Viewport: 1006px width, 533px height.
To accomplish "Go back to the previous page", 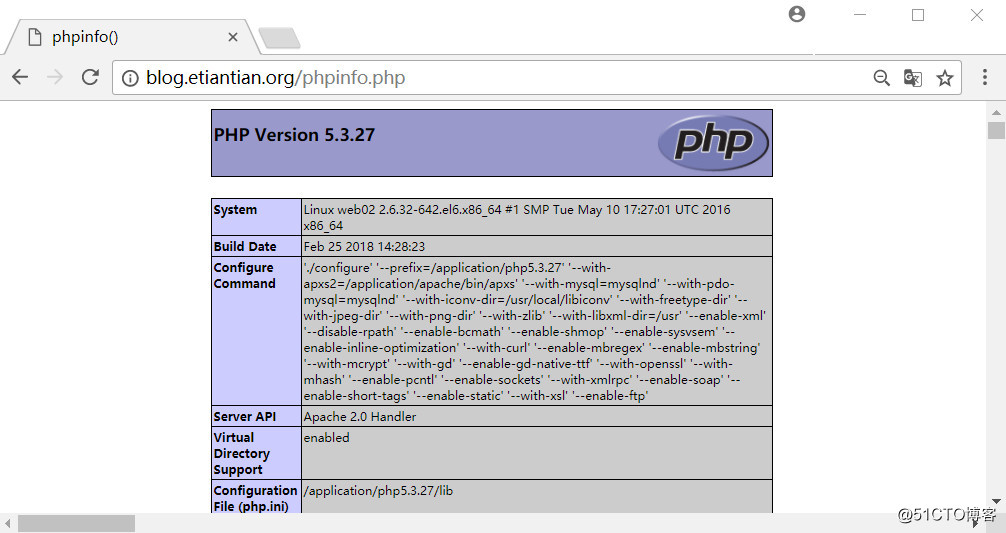I will point(21,78).
